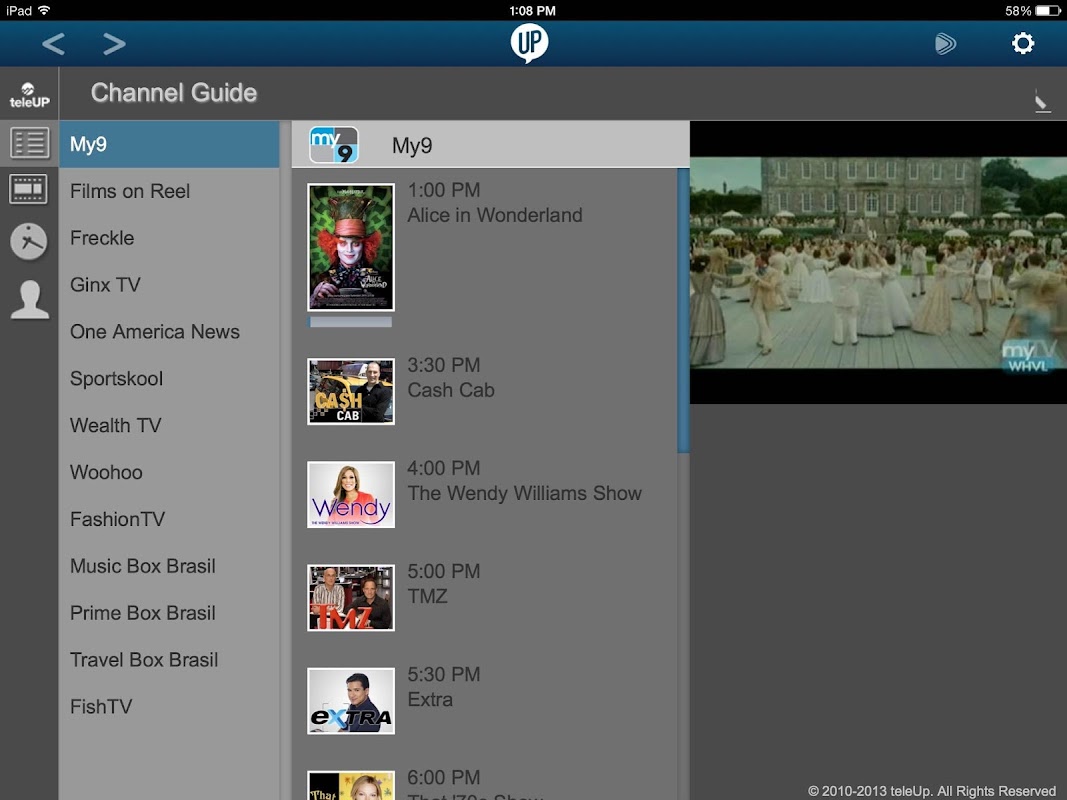Choose Wealth TV channel
This screenshot has width=1067, height=800.
pos(169,426)
